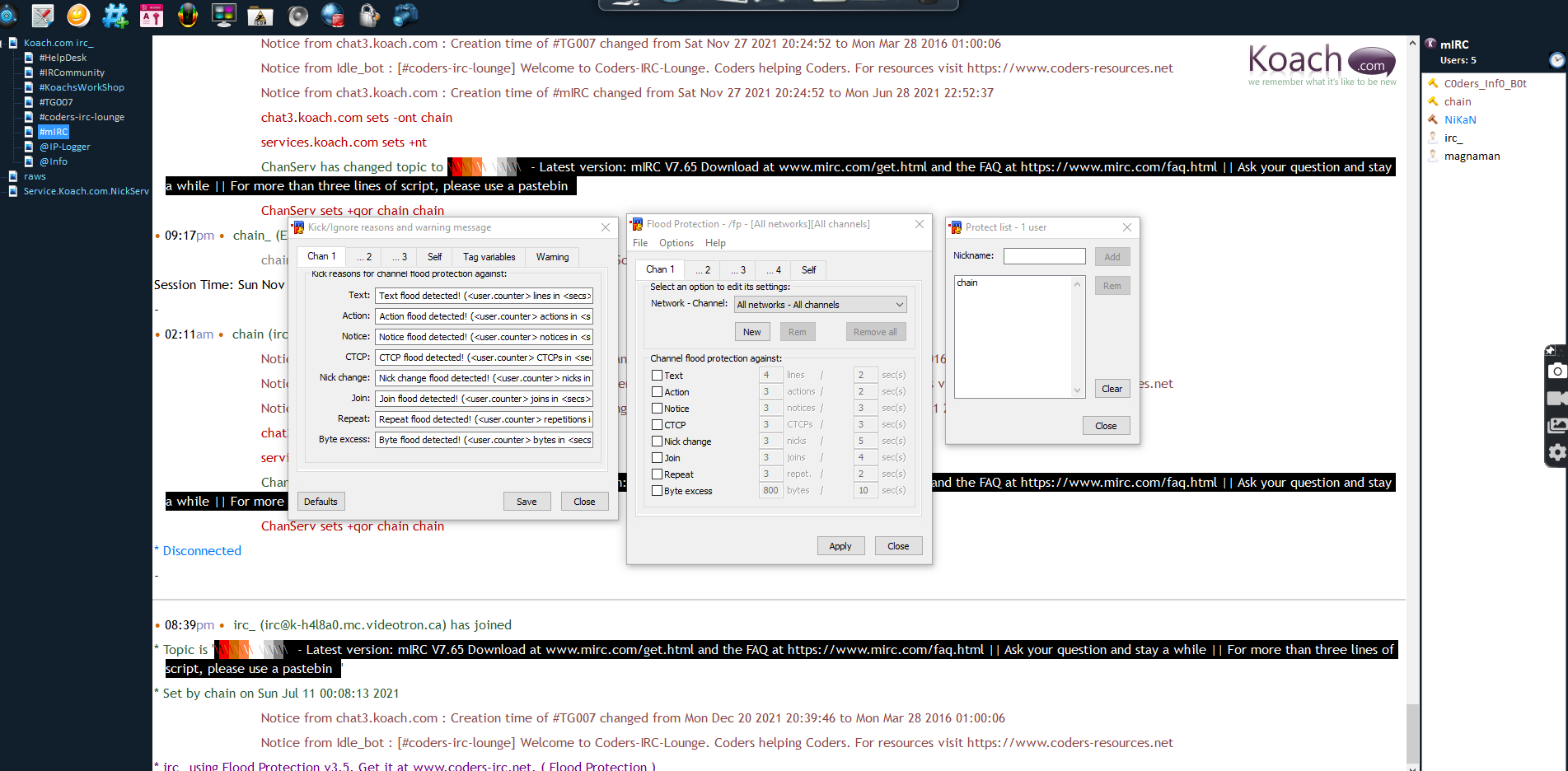Open the ICON folder toolbar icon
This screenshot has width=1568, height=771.
[260, 15]
